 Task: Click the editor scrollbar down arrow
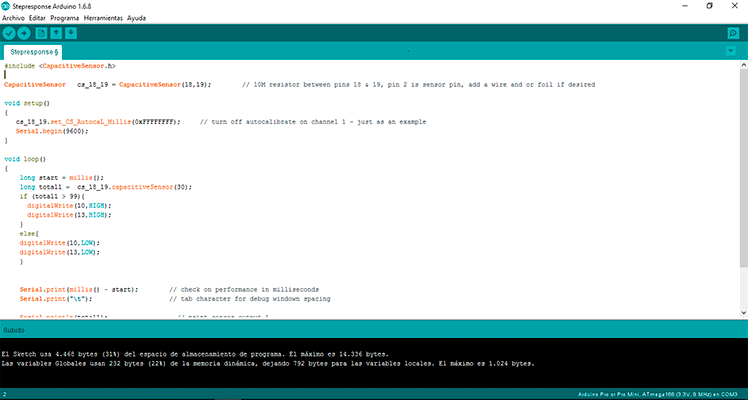click(x=744, y=312)
